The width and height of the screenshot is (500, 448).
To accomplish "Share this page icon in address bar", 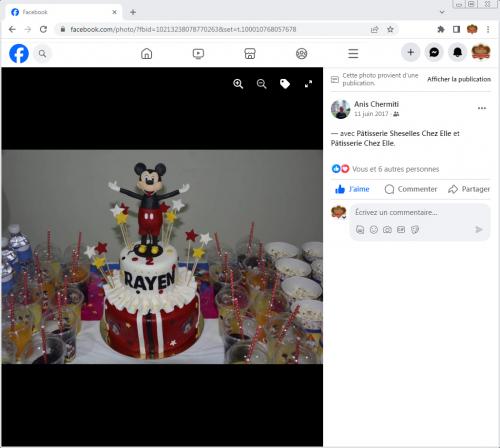I will [375, 29].
